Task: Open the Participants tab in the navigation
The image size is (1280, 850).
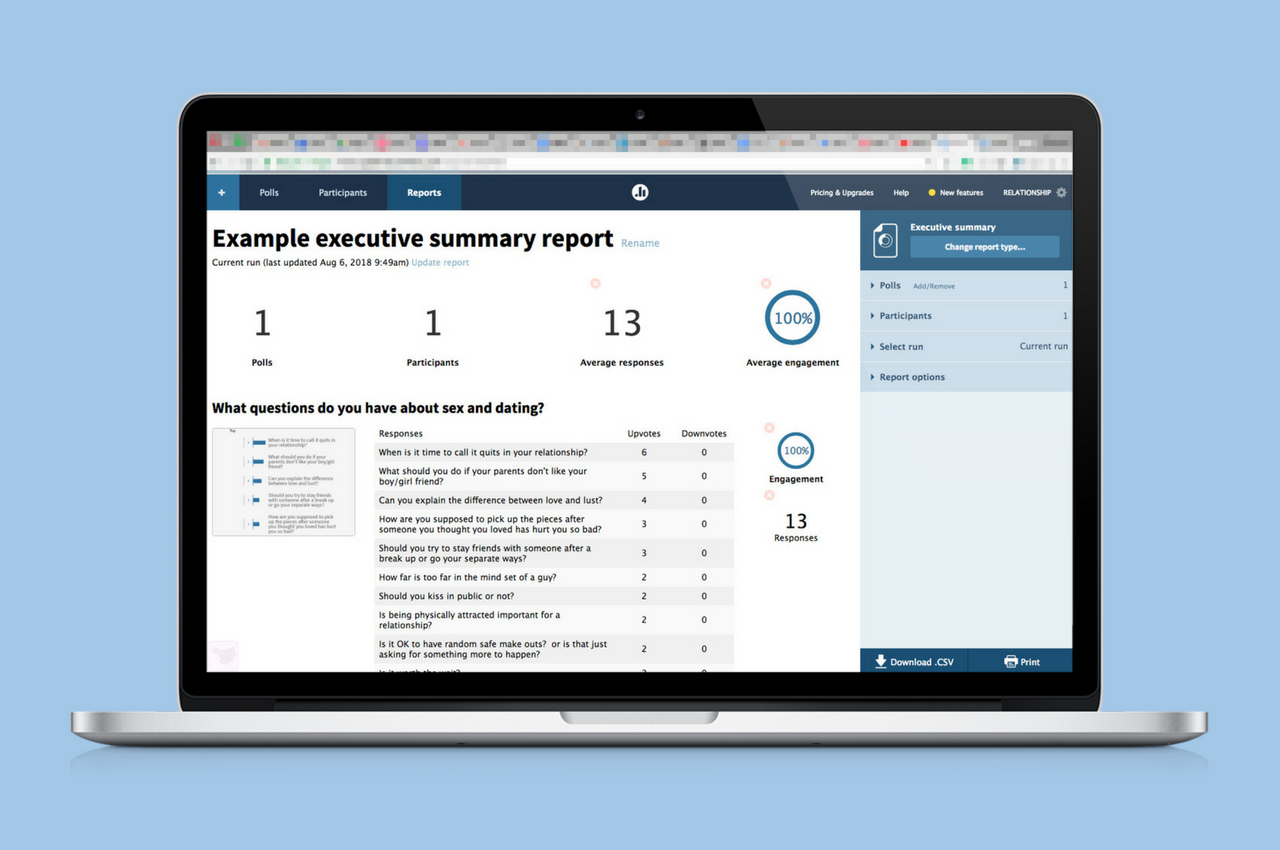Action: coord(342,192)
